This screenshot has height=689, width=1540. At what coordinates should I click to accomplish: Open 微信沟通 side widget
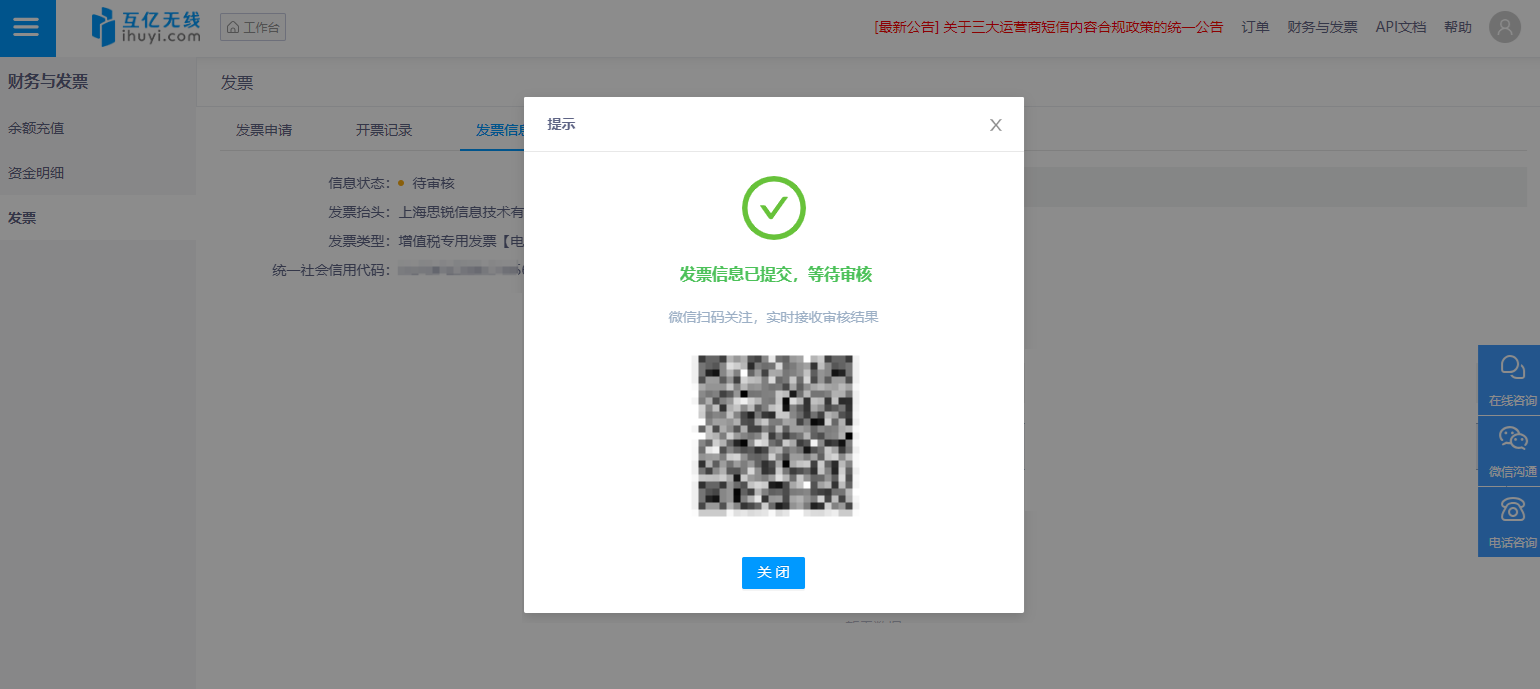click(1510, 451)
